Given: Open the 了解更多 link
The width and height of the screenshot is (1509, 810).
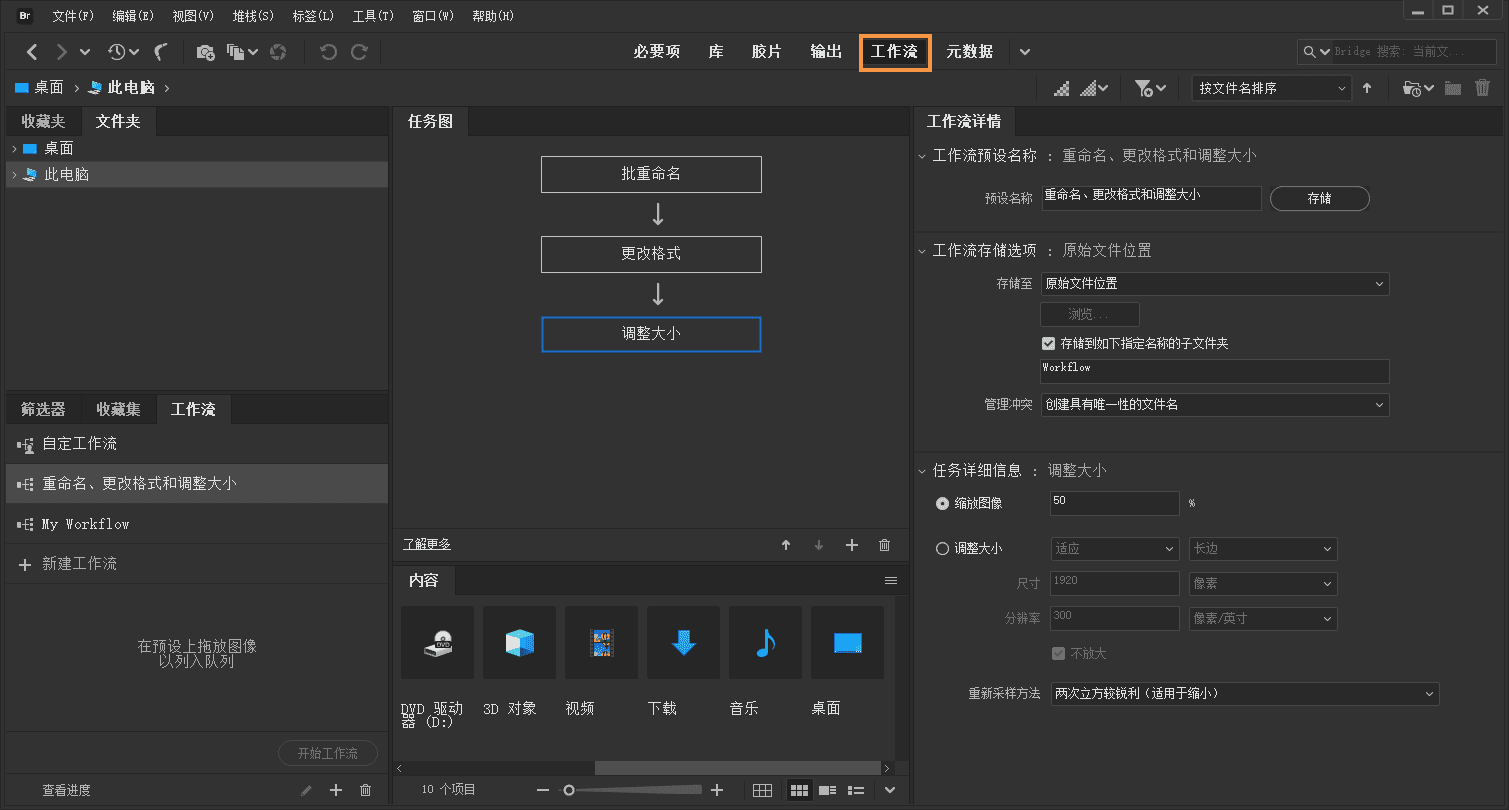Looking at the screenshot, I should click(427, 545).
